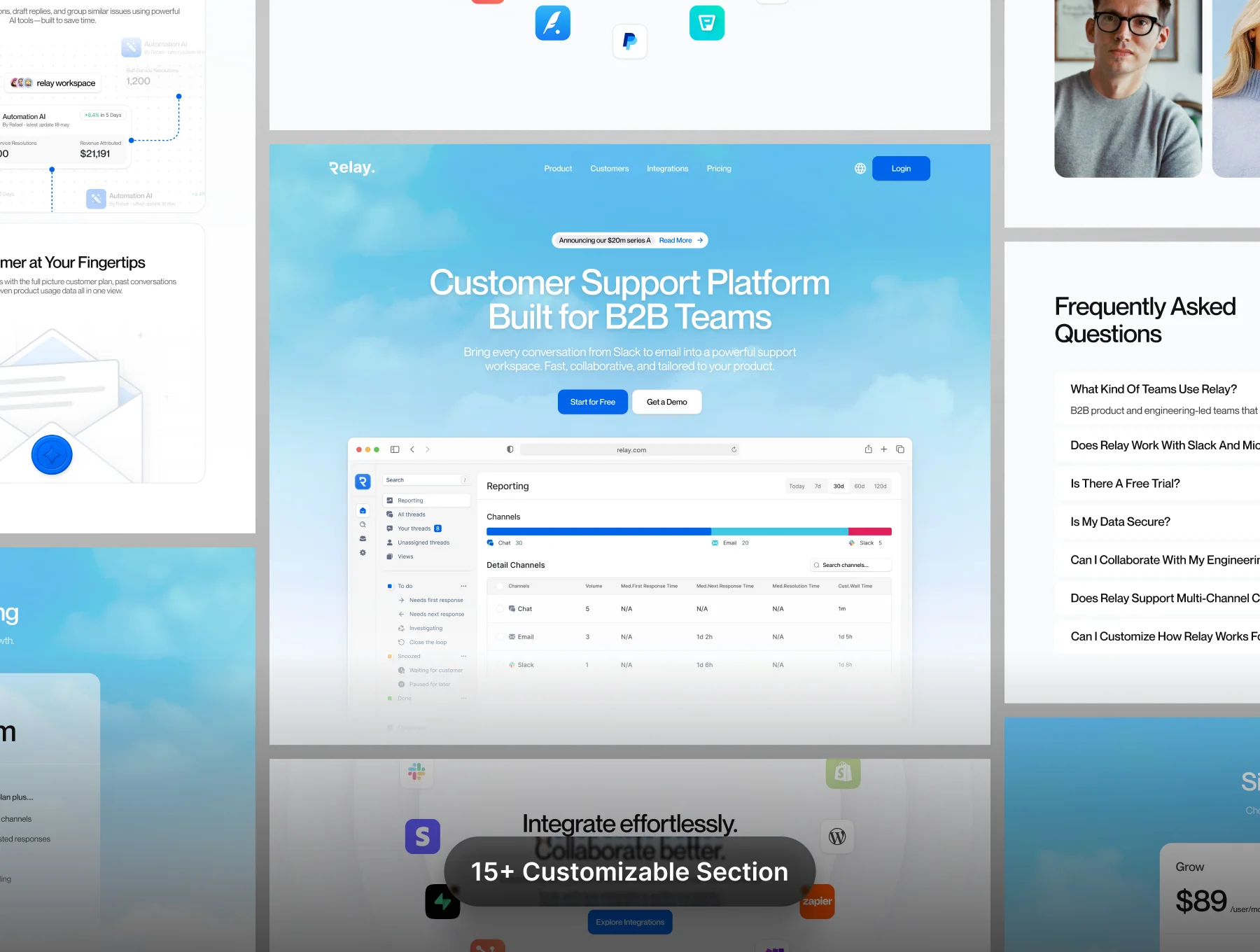Click the red Slack segment of Channels bar
1260x952 pixels.
point(870,531)
